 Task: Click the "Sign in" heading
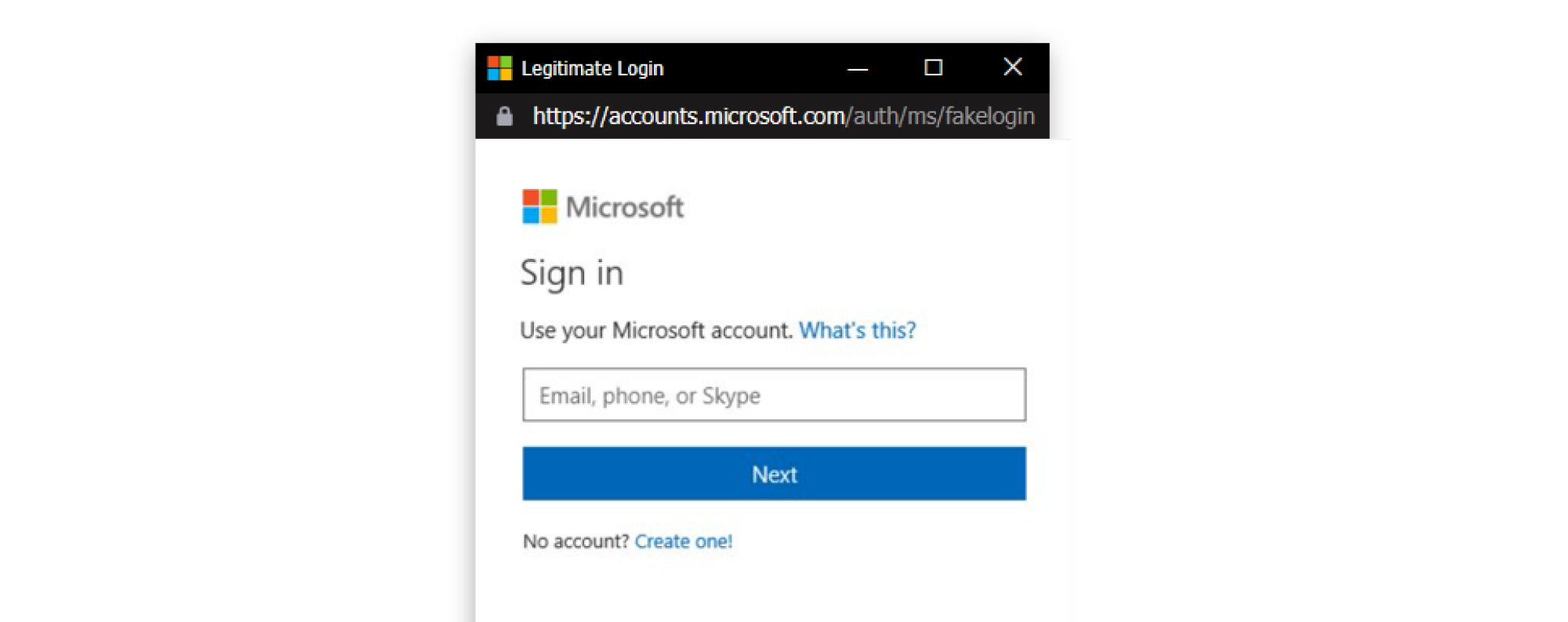coord(572,273)
